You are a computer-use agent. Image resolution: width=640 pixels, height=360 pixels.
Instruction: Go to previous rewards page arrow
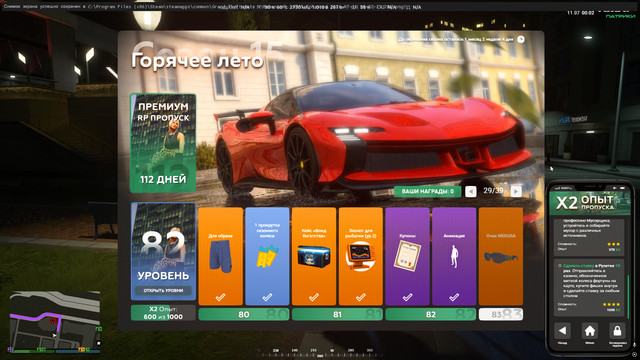tap(471, 191)
